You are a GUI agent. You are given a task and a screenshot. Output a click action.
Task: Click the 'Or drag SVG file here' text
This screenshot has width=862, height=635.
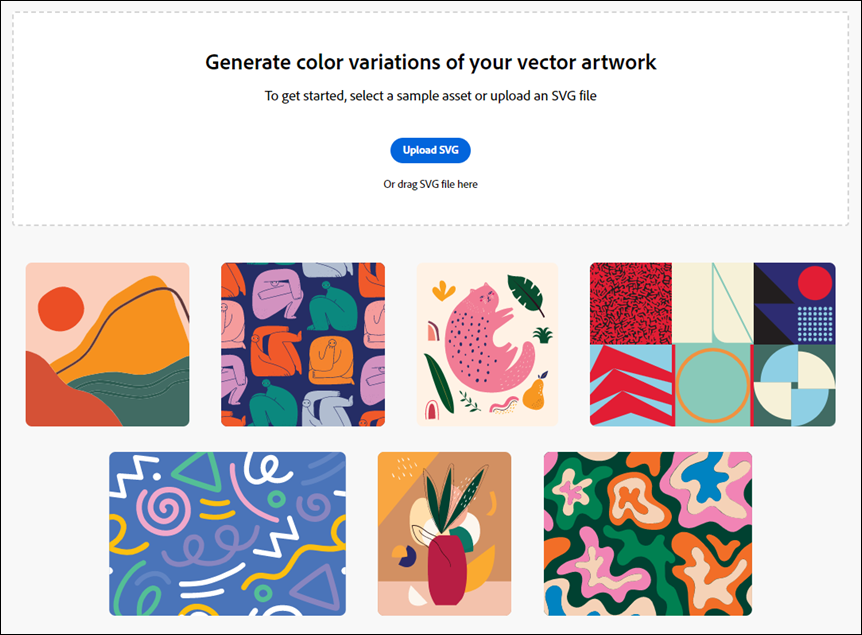coord(430,184)
